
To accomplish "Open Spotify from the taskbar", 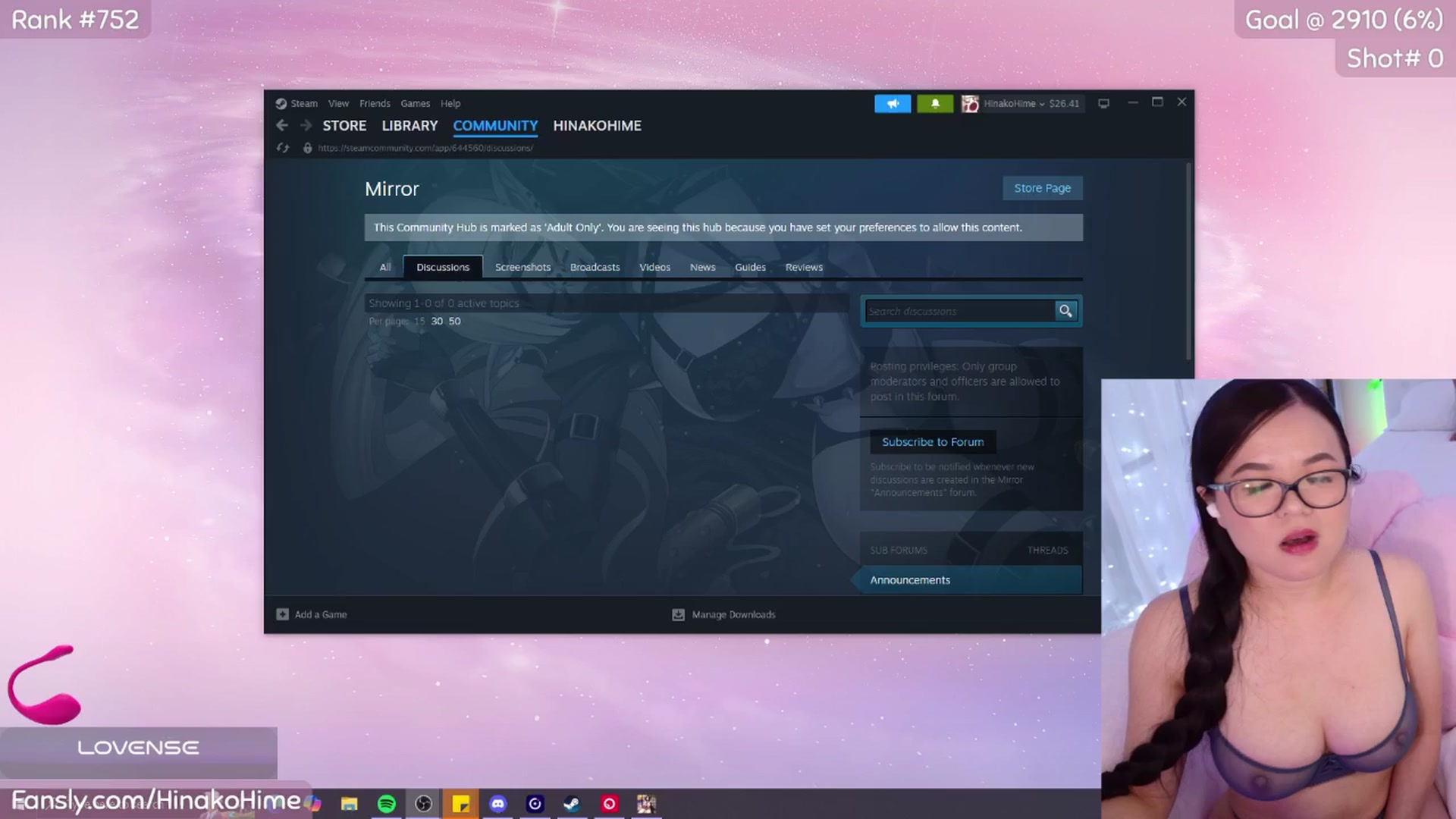I will (x=387, y=804).
